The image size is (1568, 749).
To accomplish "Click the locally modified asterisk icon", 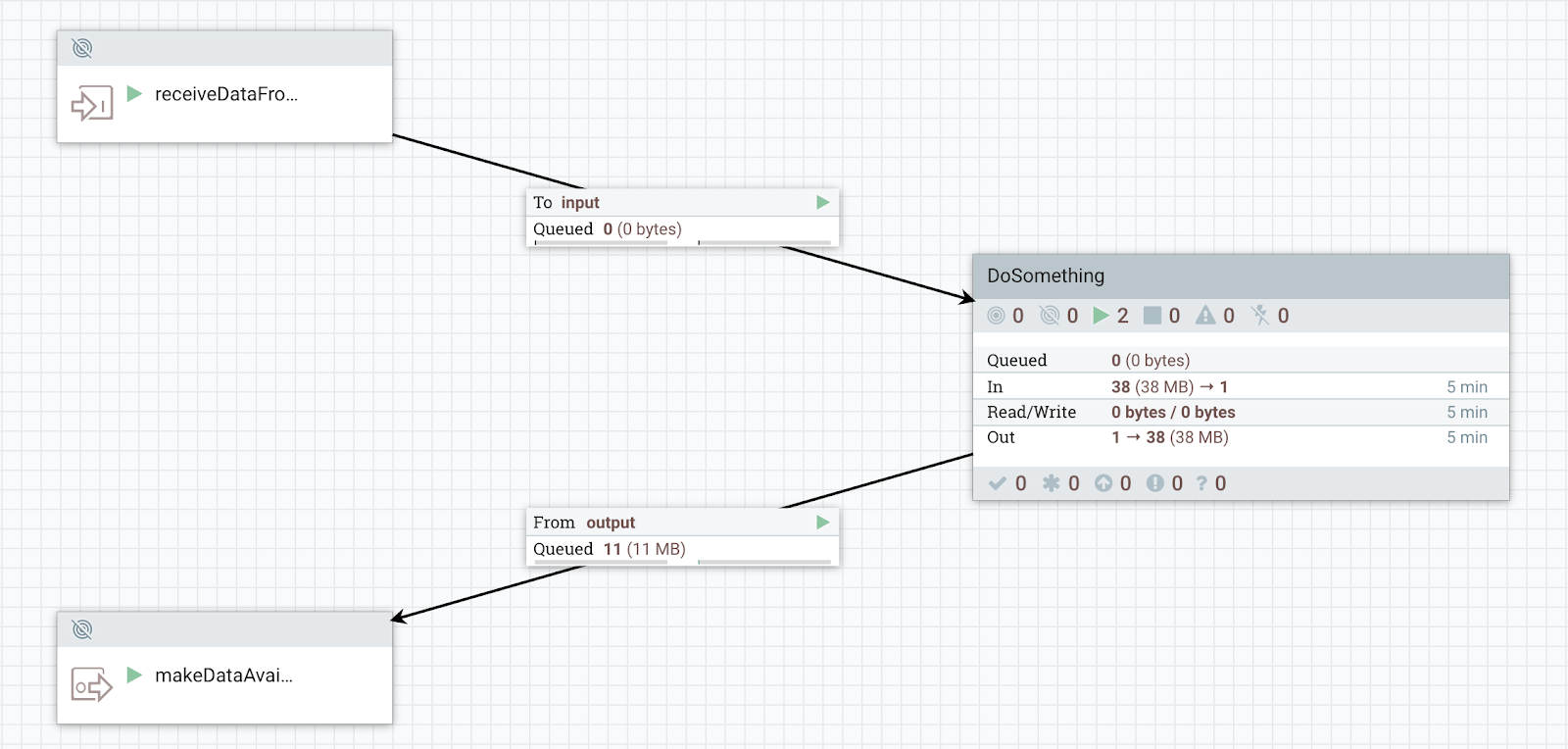I will [1051, 483].
